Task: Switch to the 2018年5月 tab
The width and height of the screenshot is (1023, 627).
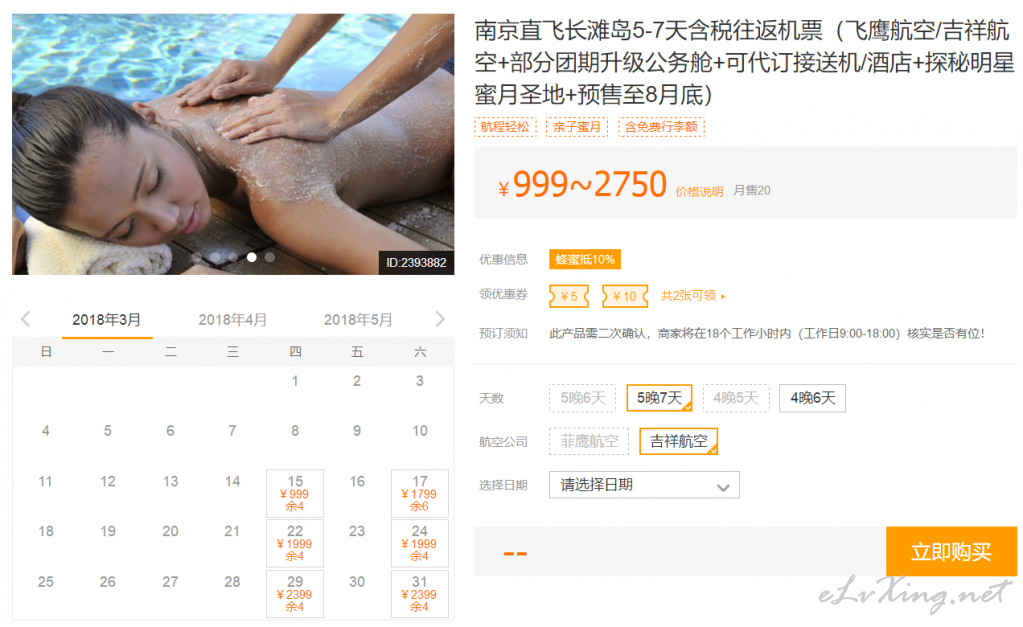Action: click(358, 320)
